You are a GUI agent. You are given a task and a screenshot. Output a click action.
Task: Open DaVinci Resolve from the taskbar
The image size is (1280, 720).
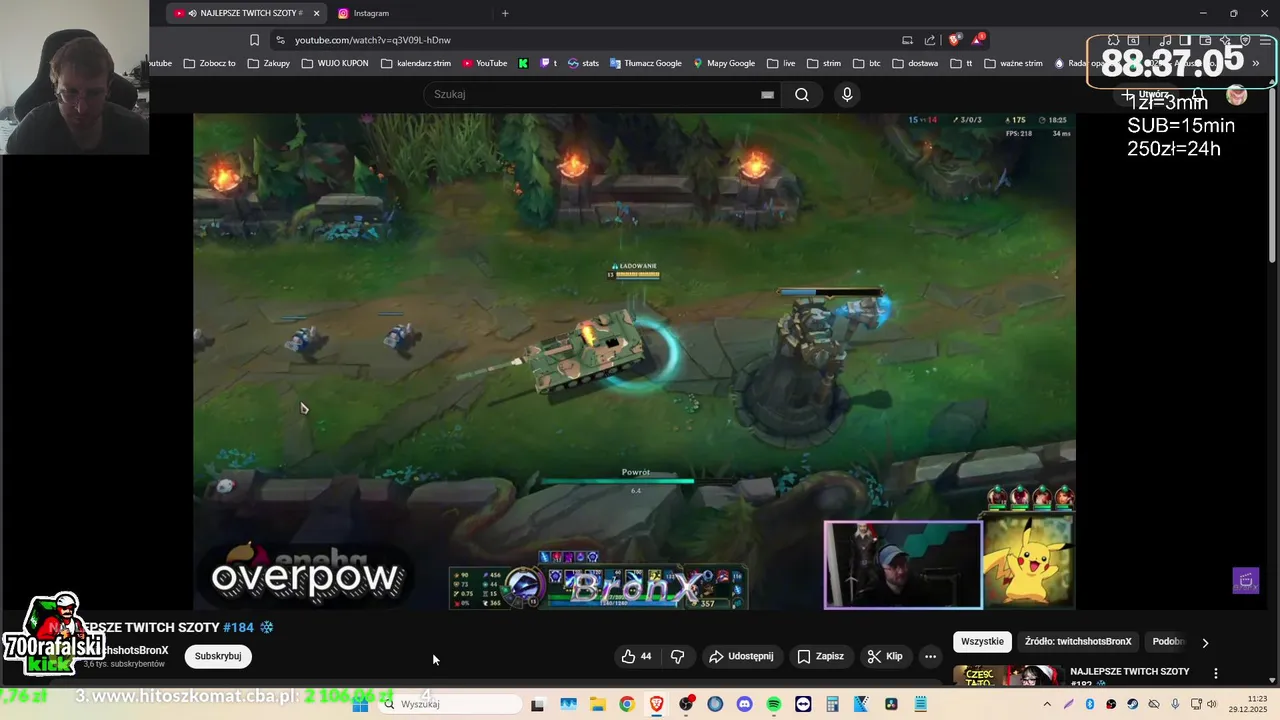pyautogui.click(x=891, y=704)
